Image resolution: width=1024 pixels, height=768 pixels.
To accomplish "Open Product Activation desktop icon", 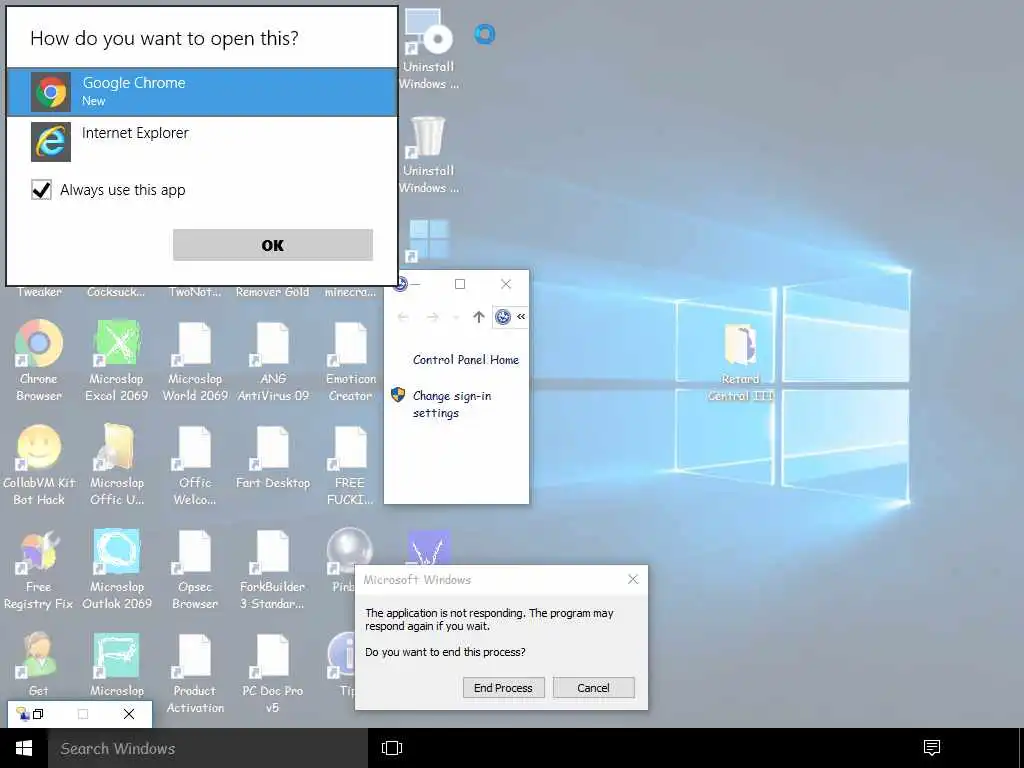I will pos(195,673).
